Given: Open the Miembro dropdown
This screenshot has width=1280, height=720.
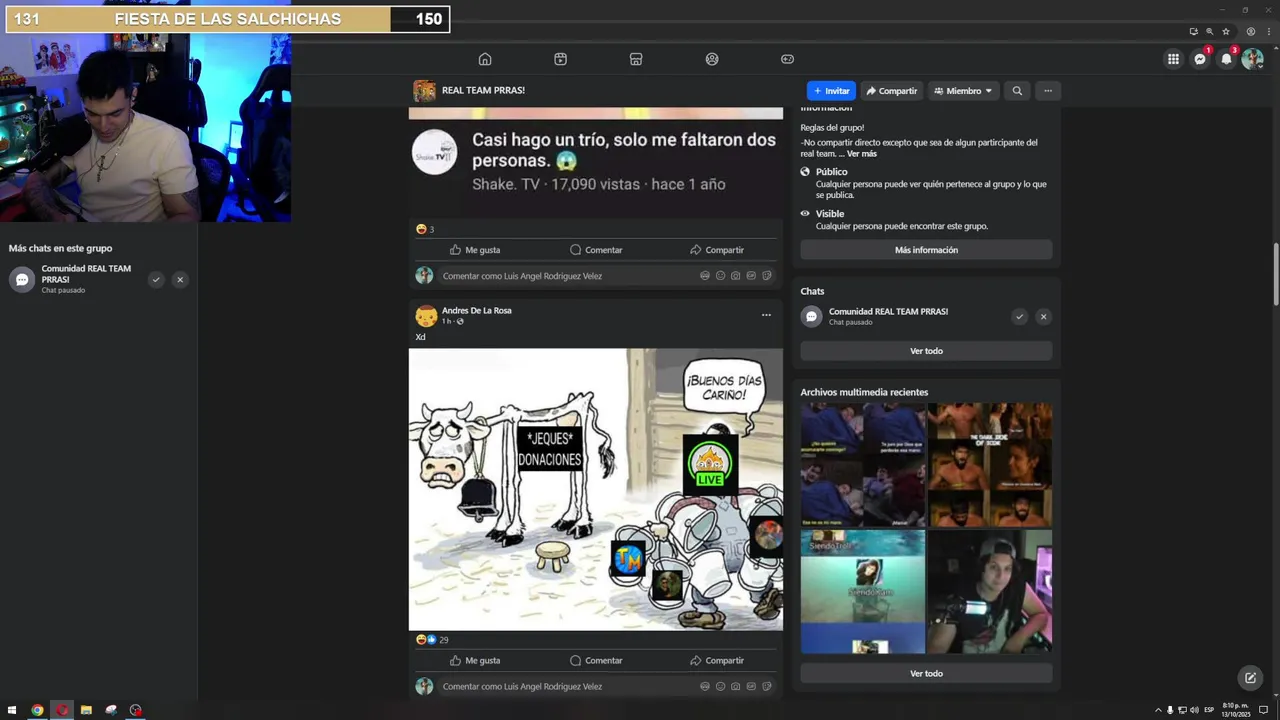Looking at the screenshot, I should pyautogui.click(x=963, y=91).
